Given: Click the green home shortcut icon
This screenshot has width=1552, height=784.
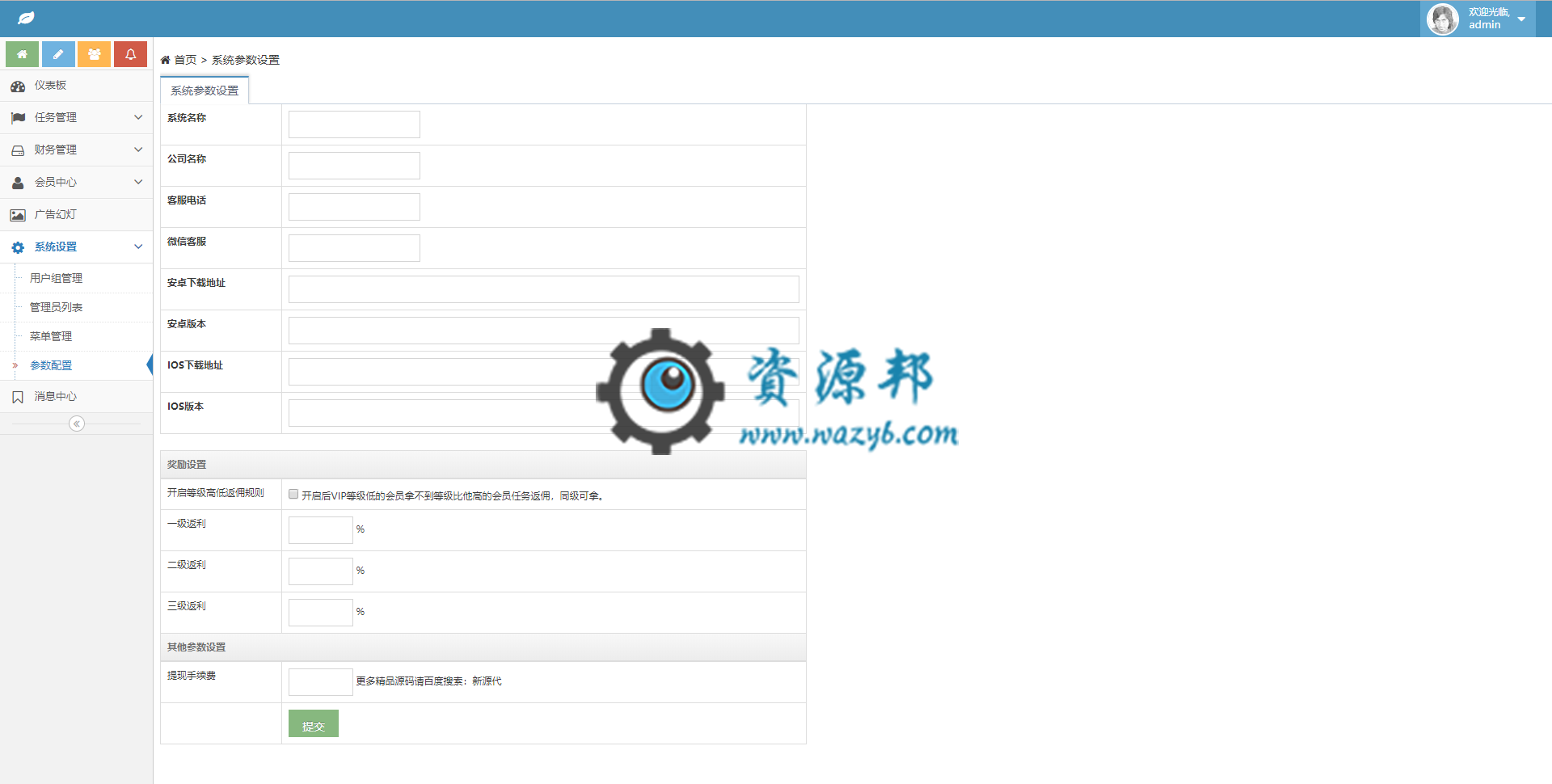Looking at the screenshot, I should (x=22, y=54).
